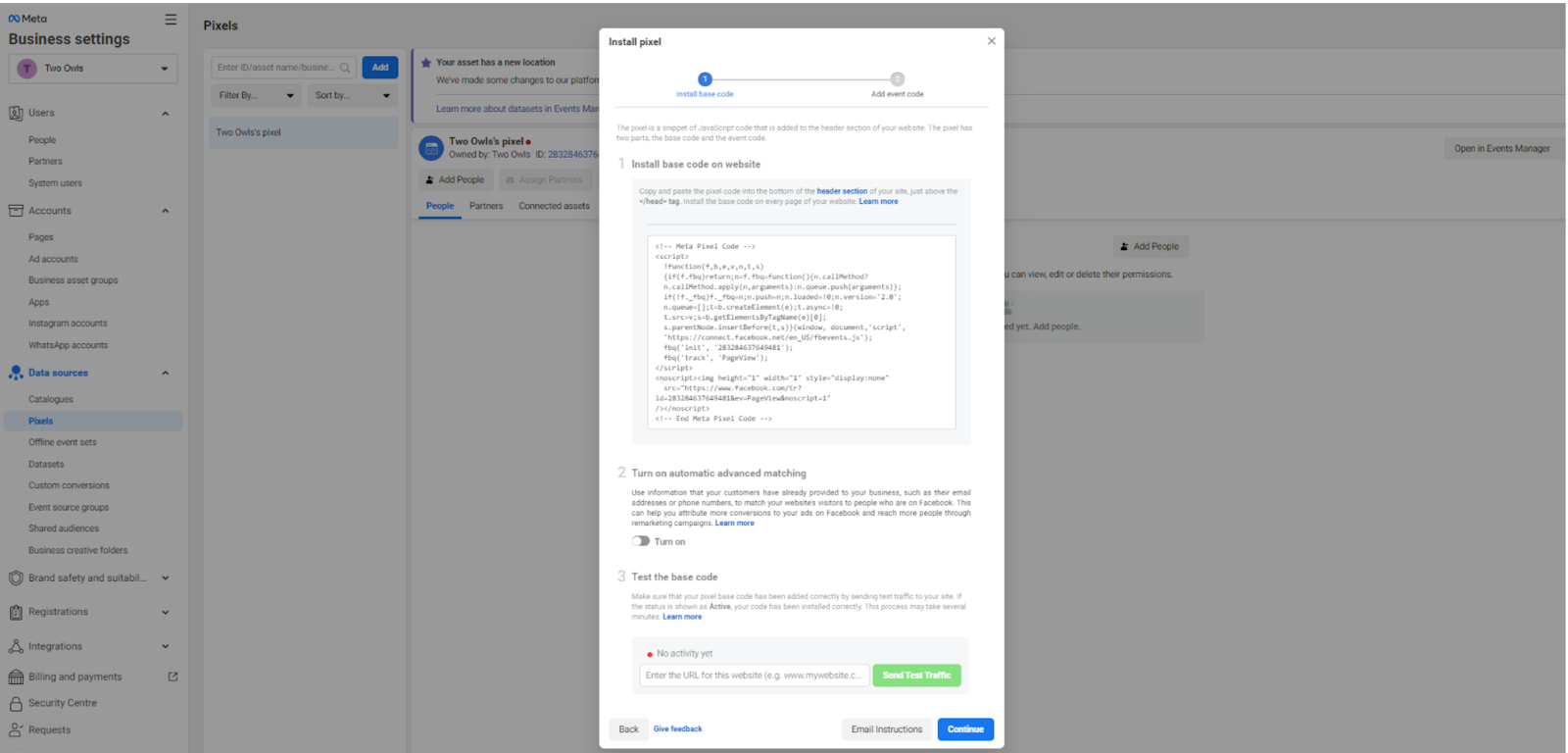
Task: Click the Brand safety shield icon
Action: pos(16,578)
